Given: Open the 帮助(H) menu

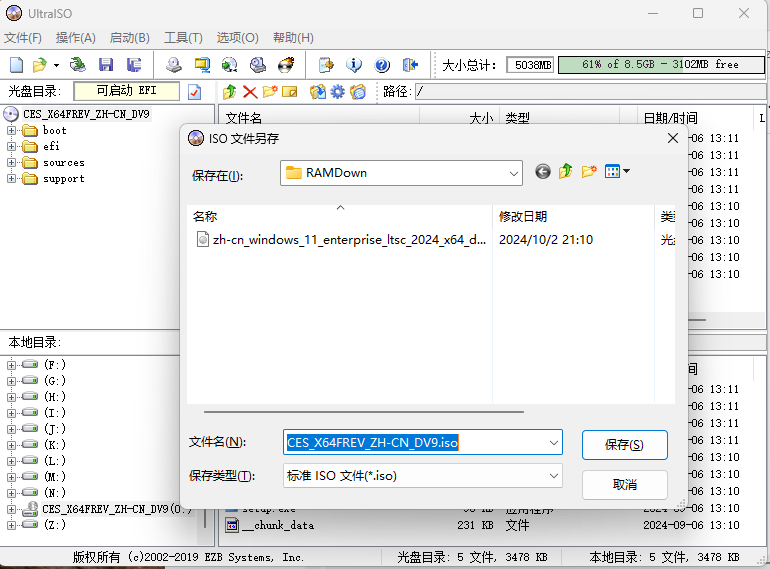Looking at the screenshot, I should [293, 38].
